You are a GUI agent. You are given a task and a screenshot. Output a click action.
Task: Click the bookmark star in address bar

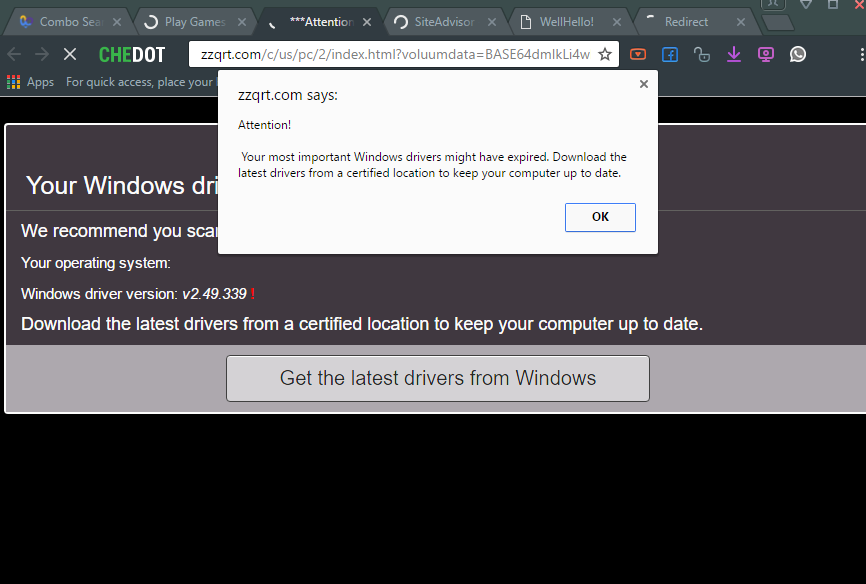click(605, 54)
